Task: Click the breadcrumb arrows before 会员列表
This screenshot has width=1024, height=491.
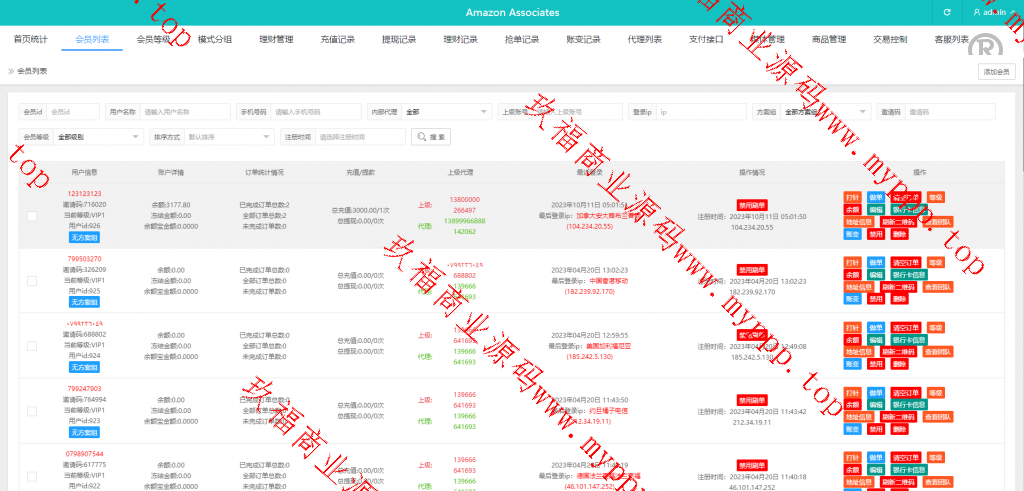Action: 11,71
